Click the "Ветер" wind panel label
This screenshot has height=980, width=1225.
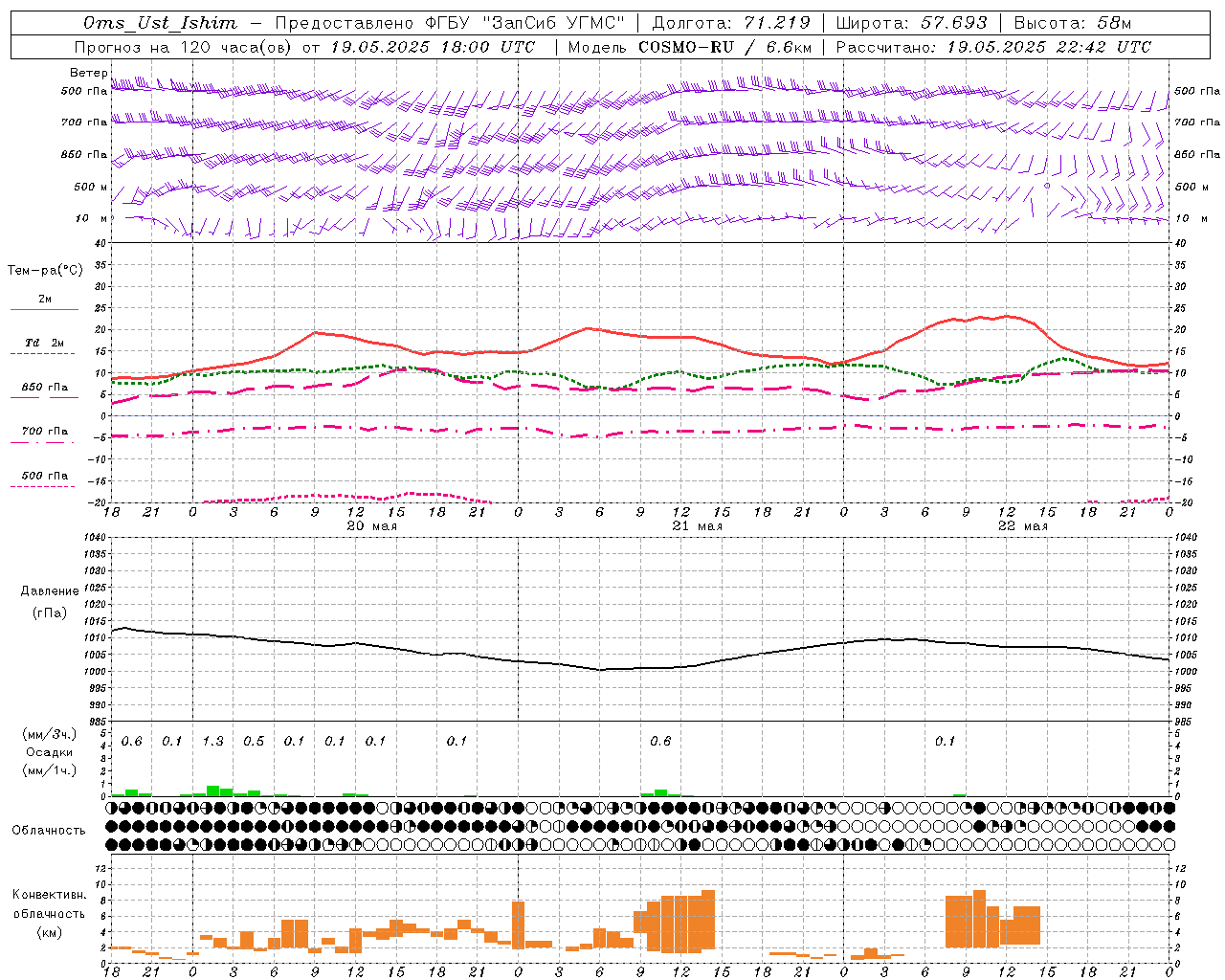(88, 73)
